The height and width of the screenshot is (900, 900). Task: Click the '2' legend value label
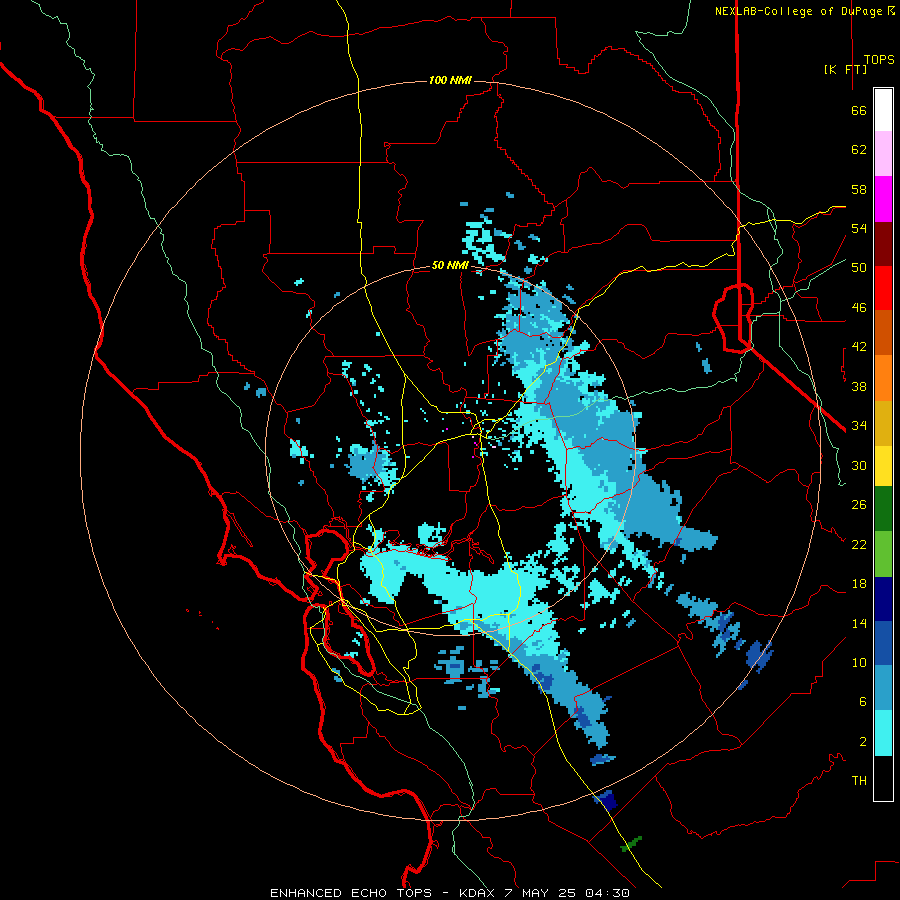pyautogui.click(x=862, y=742)
